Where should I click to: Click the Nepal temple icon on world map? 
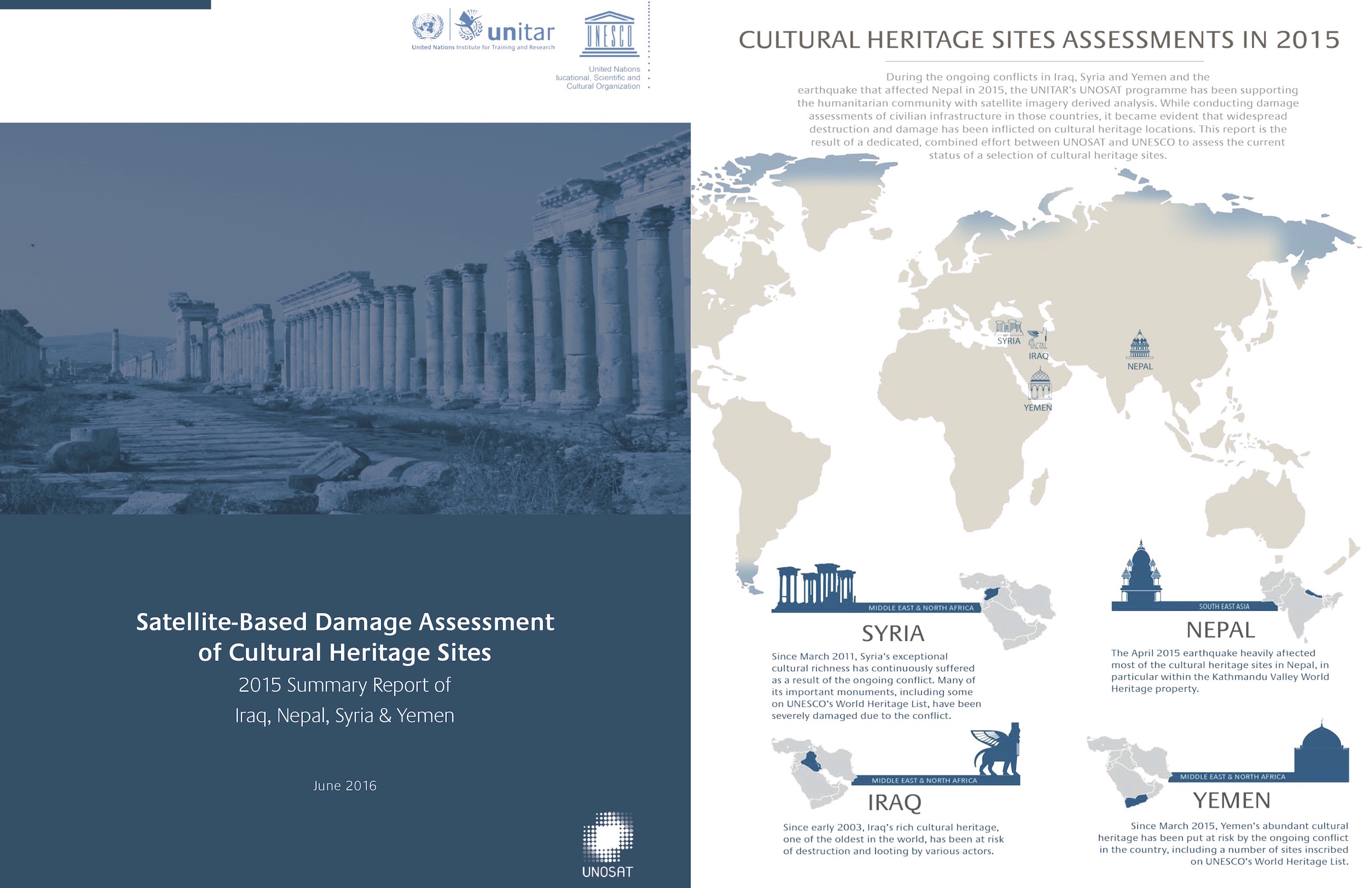pos(1140,344)
